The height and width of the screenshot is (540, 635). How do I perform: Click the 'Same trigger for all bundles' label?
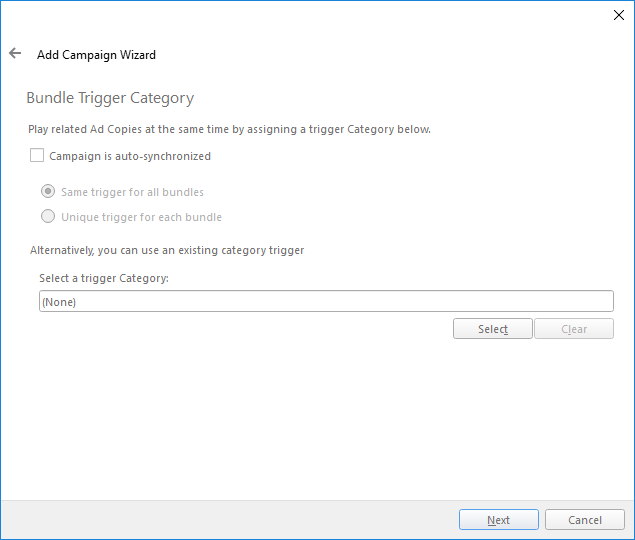point(132,192)
